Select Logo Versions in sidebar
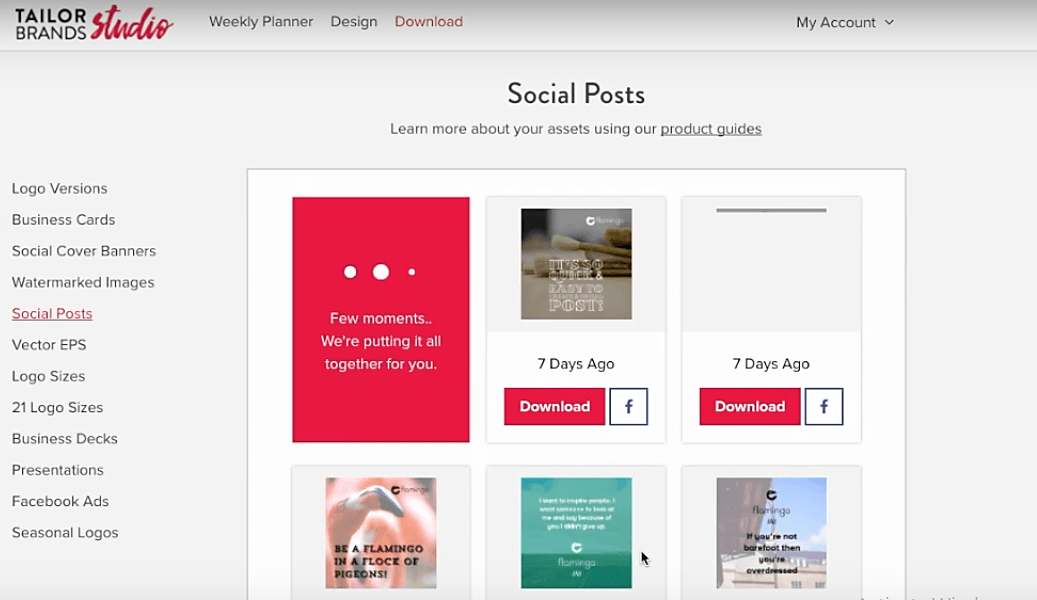 pyautogui.click(x=59, y=188)
